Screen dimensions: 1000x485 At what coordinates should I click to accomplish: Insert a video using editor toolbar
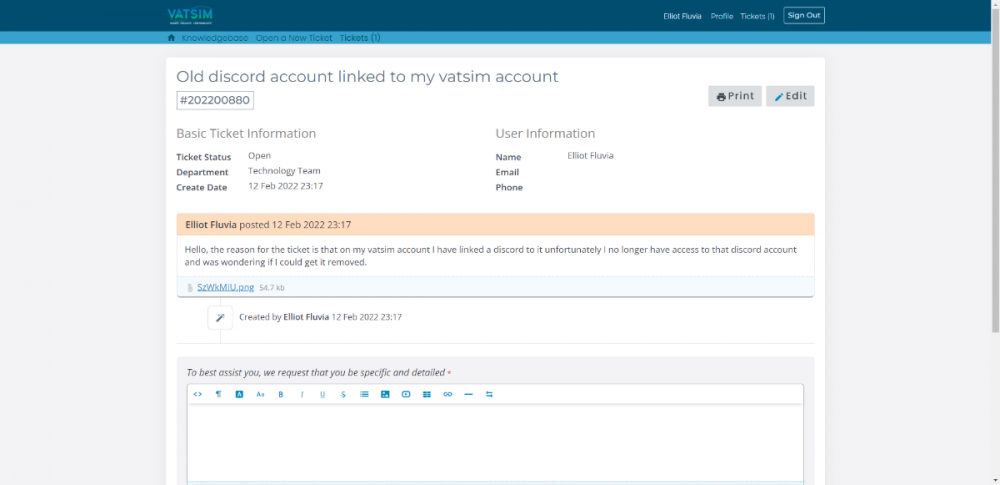point(406,394)
